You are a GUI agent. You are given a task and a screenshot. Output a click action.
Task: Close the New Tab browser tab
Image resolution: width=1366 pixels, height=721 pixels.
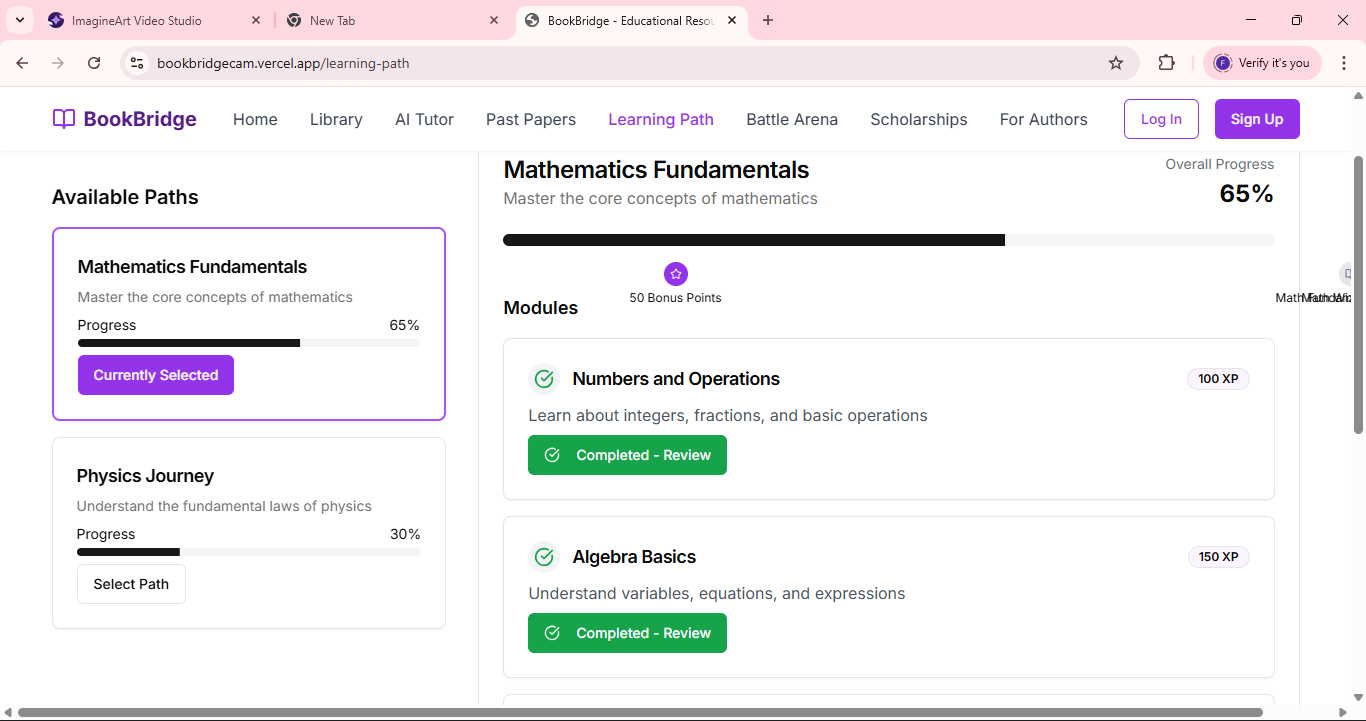click(494, 20)
